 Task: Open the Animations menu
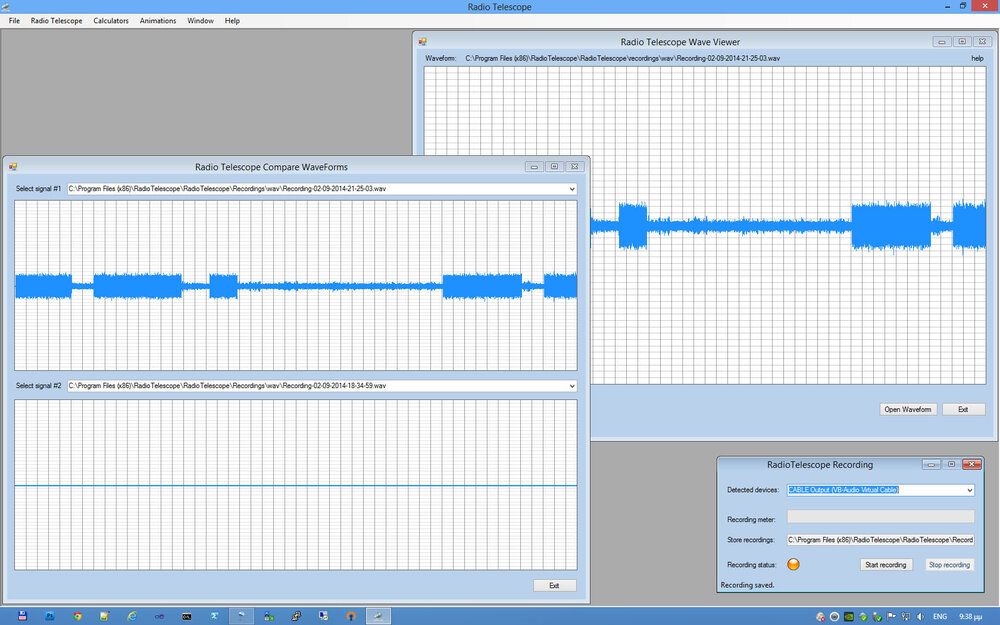coord(158,20)
